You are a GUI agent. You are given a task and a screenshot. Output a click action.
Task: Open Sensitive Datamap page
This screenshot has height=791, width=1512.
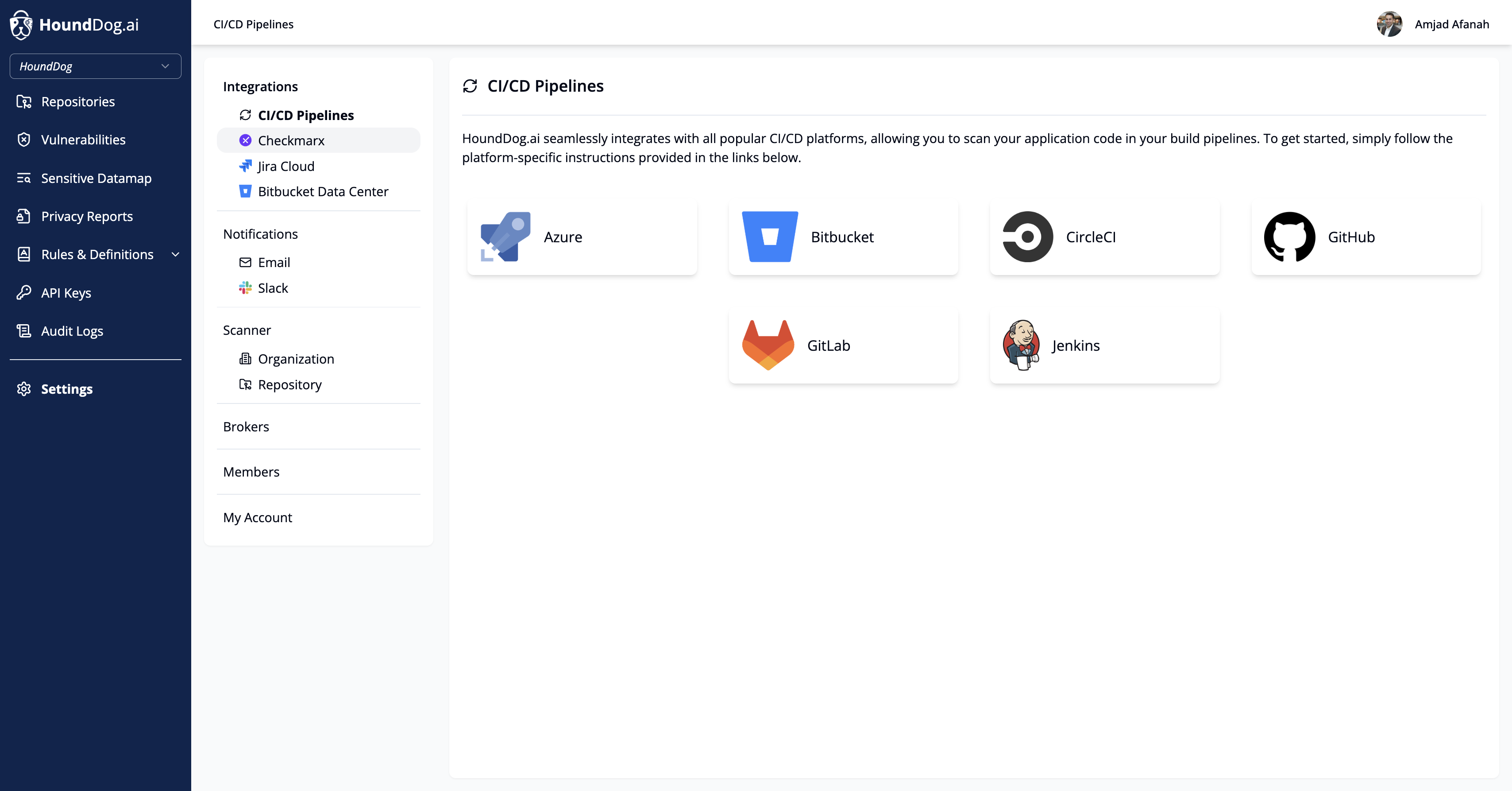click(95, 178)
